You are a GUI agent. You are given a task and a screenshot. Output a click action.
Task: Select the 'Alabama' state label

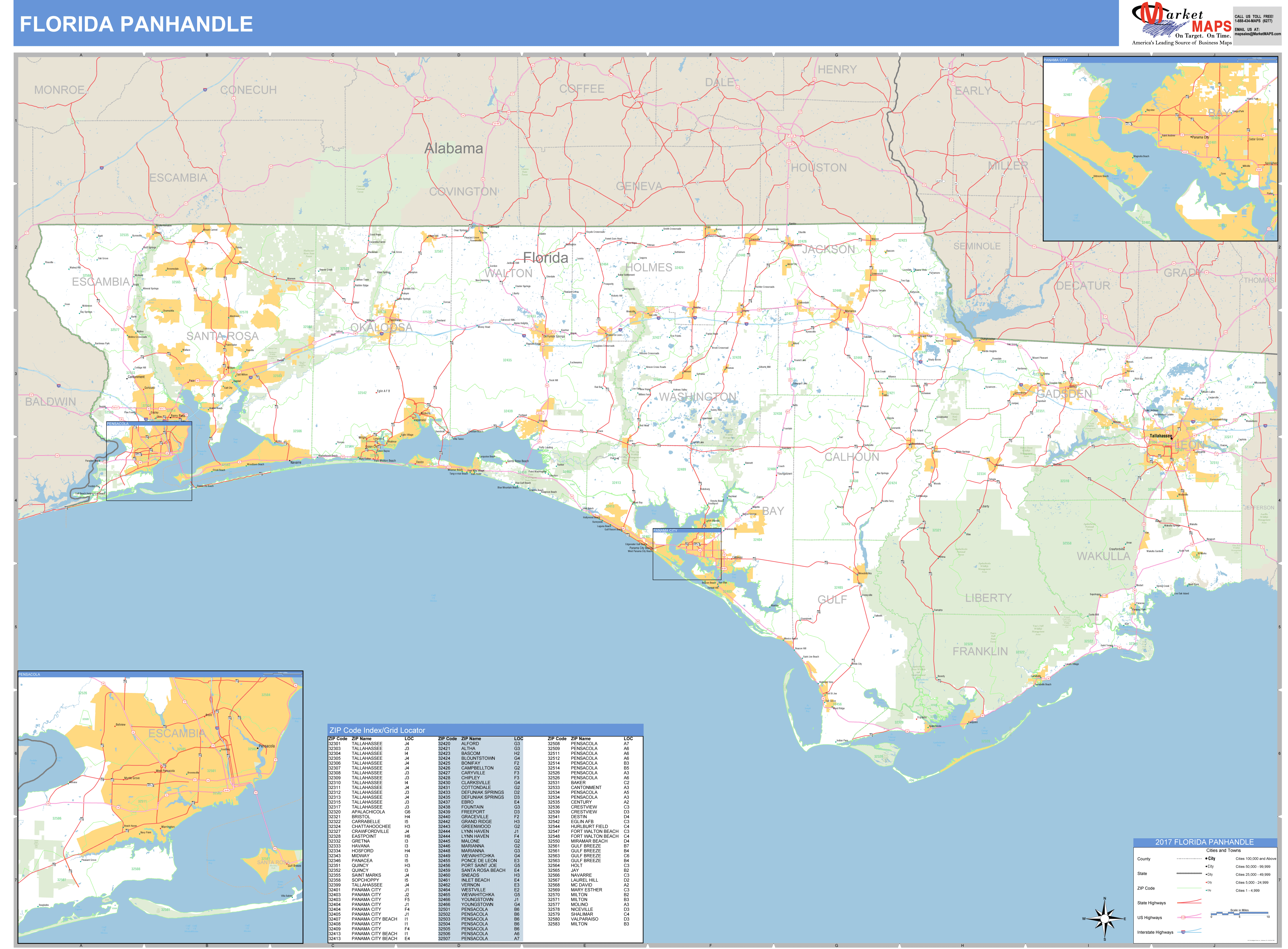(x=453, y=148)
